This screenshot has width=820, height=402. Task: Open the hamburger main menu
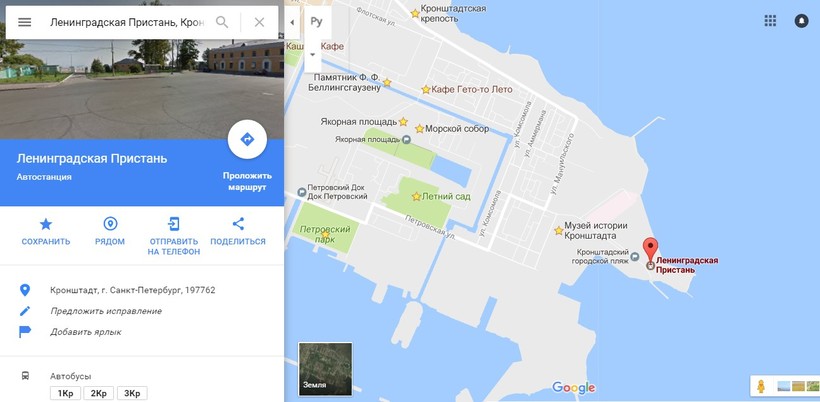25,22
